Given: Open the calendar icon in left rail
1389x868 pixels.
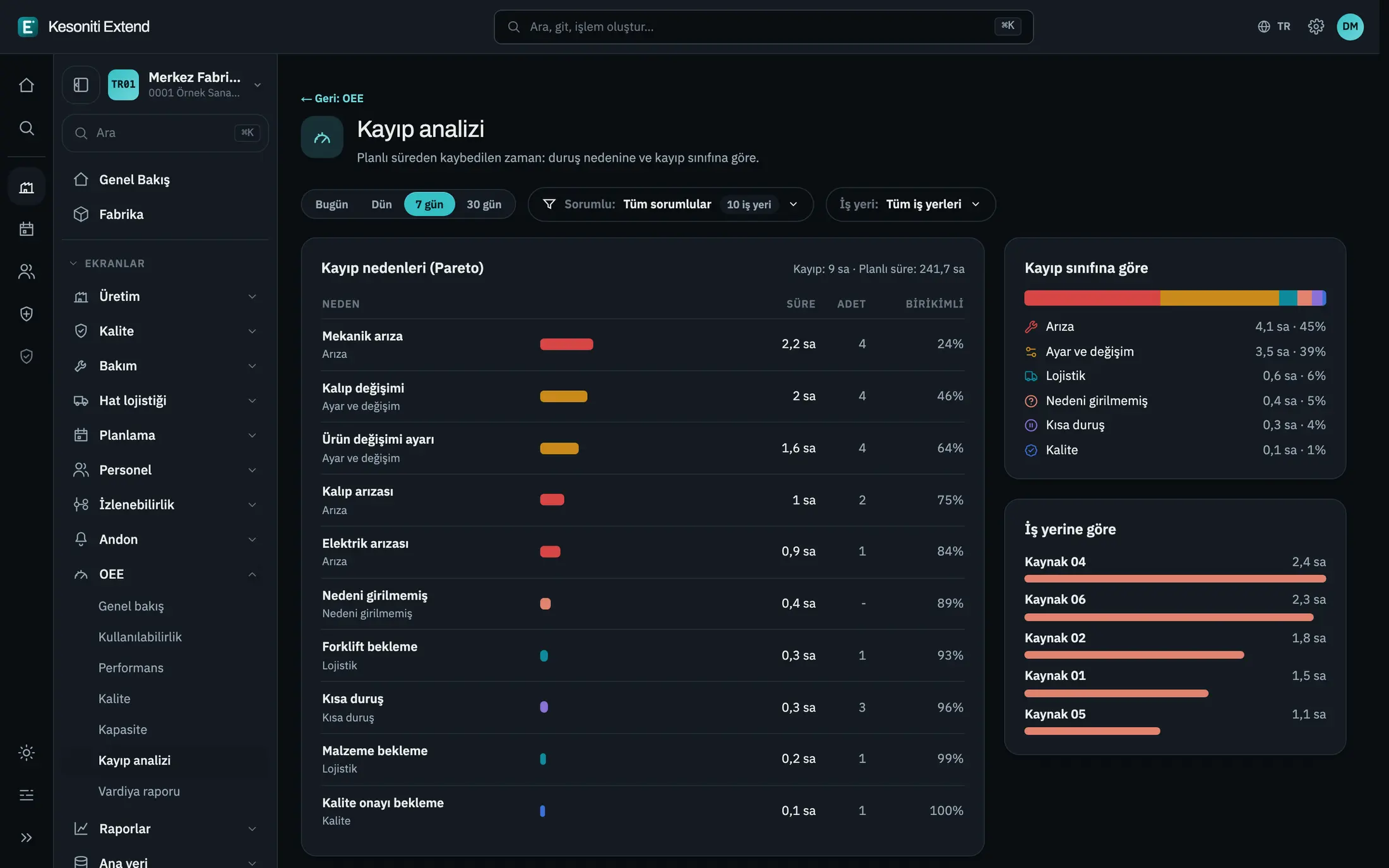Looking at the screenshot, I should pyautogui.click(x=27, y=229).
